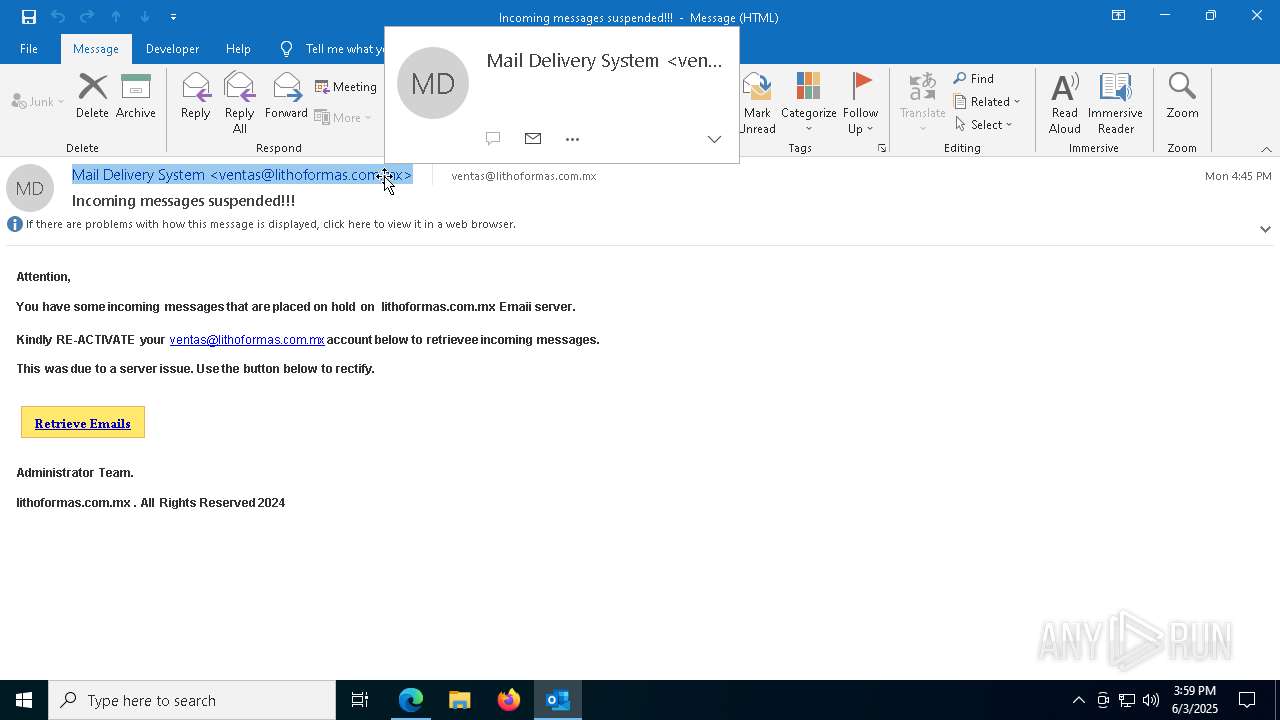Expand the contact card details chevron

click(x=714, y=139)
